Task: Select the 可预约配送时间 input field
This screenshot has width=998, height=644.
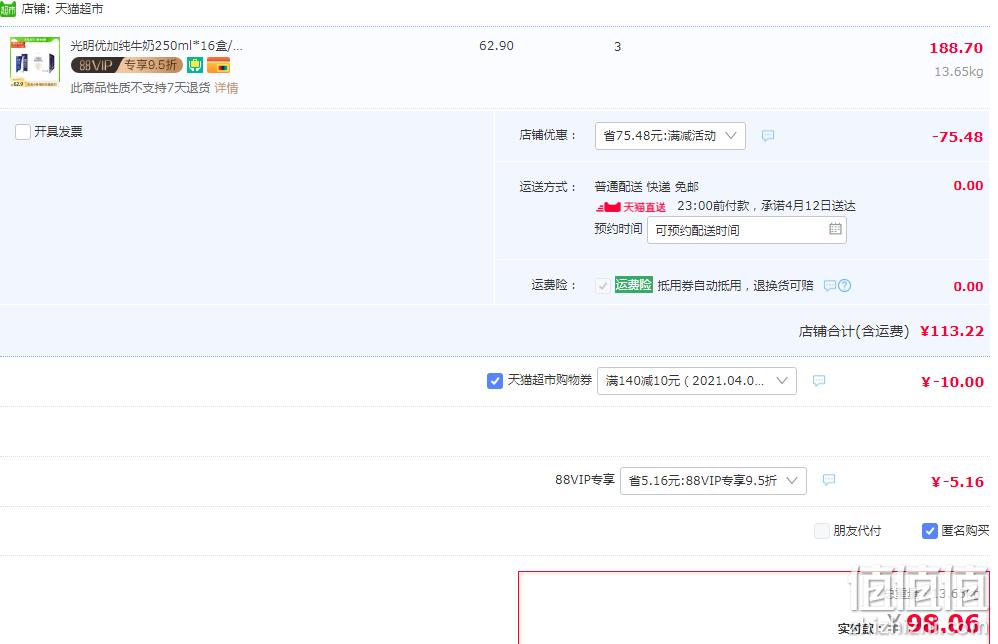Action: [746, 230]
